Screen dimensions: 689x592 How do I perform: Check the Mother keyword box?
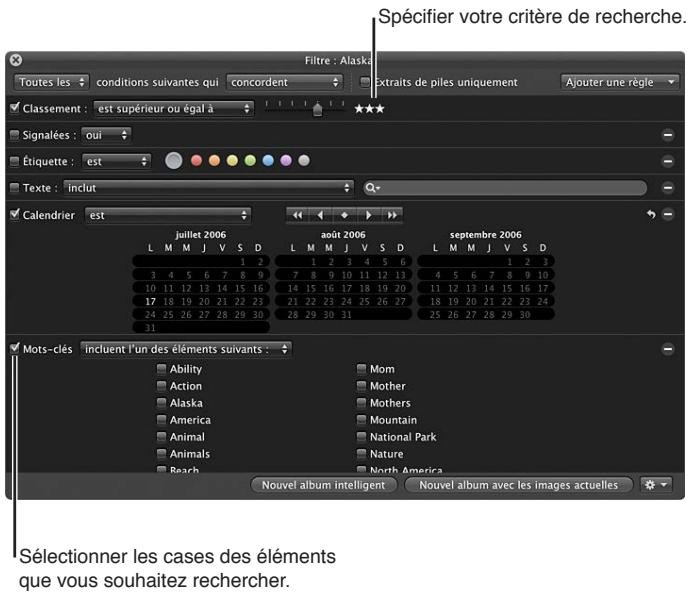pos(361,385)
